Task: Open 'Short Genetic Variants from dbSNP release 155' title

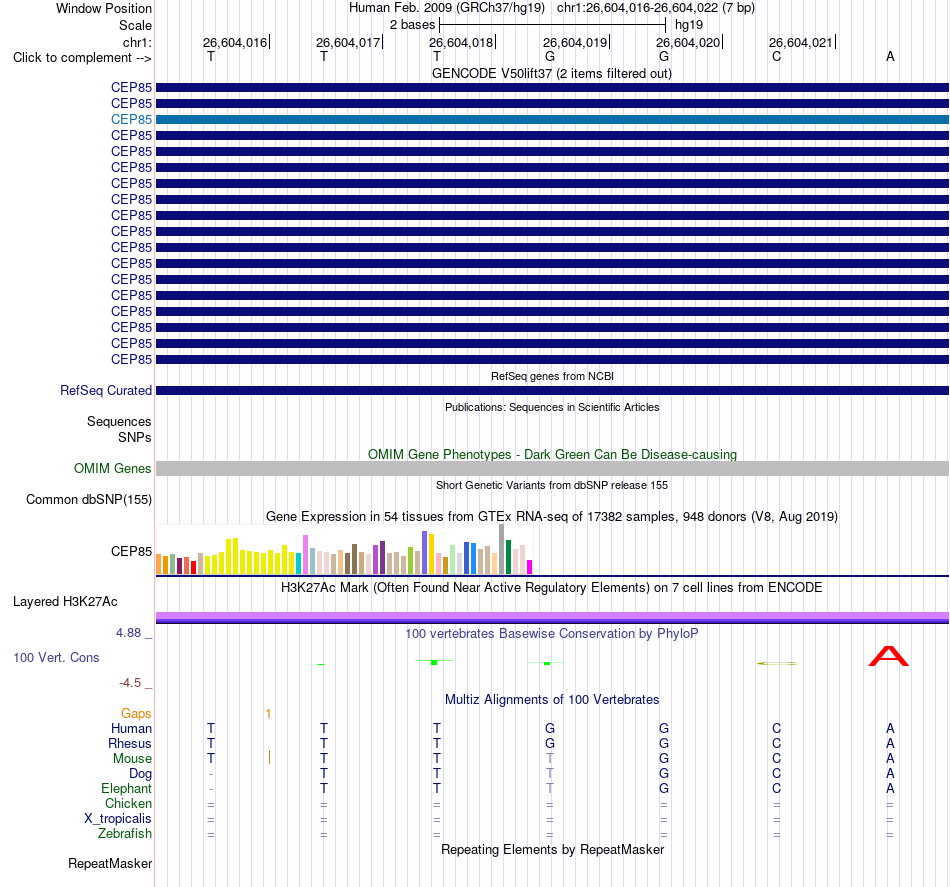Action: tap(552, 485)
